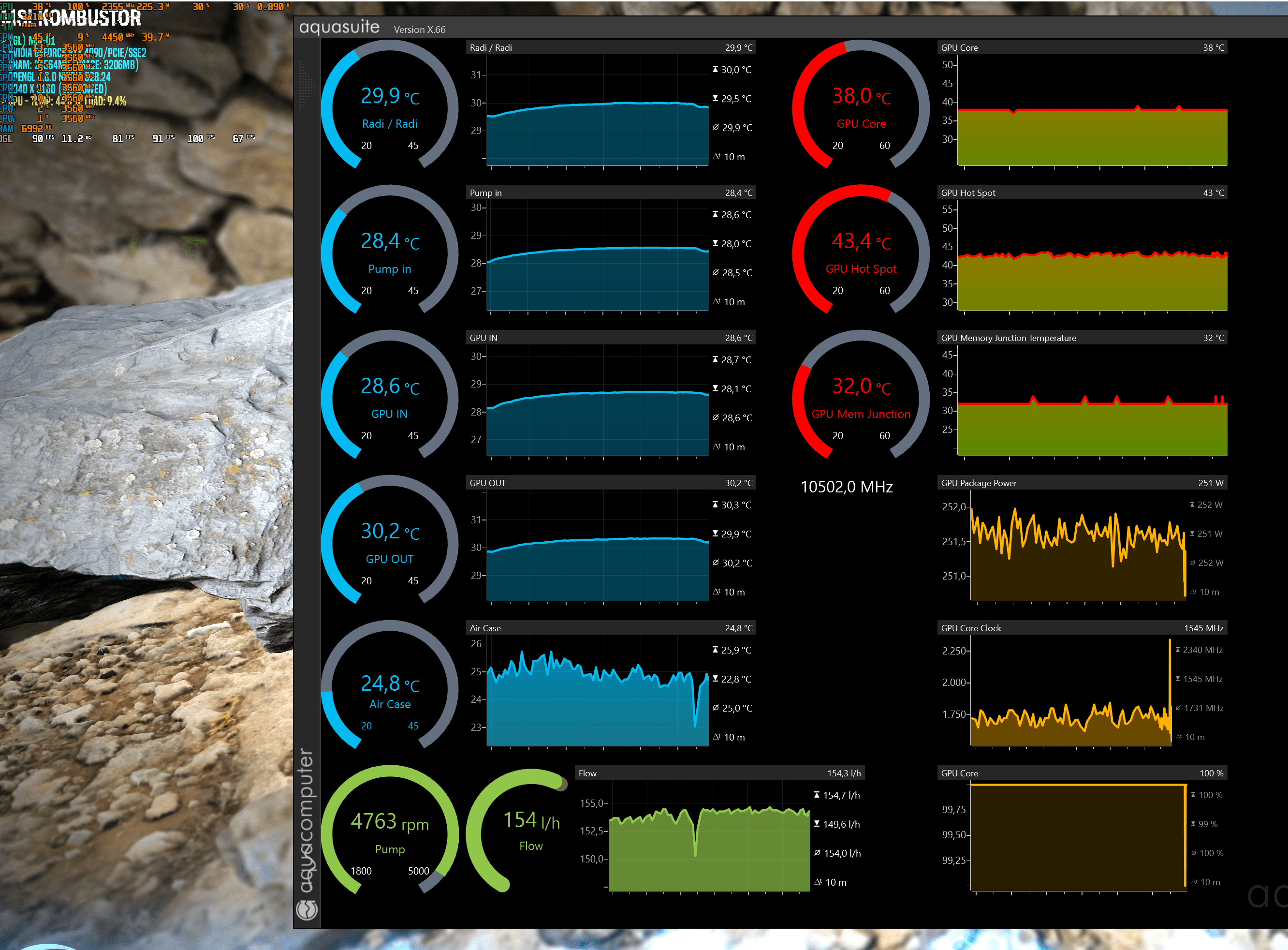Select the GPU IN temperature gauge
The height and width of the screenshot is (950, 1288).
pos(390,398)
